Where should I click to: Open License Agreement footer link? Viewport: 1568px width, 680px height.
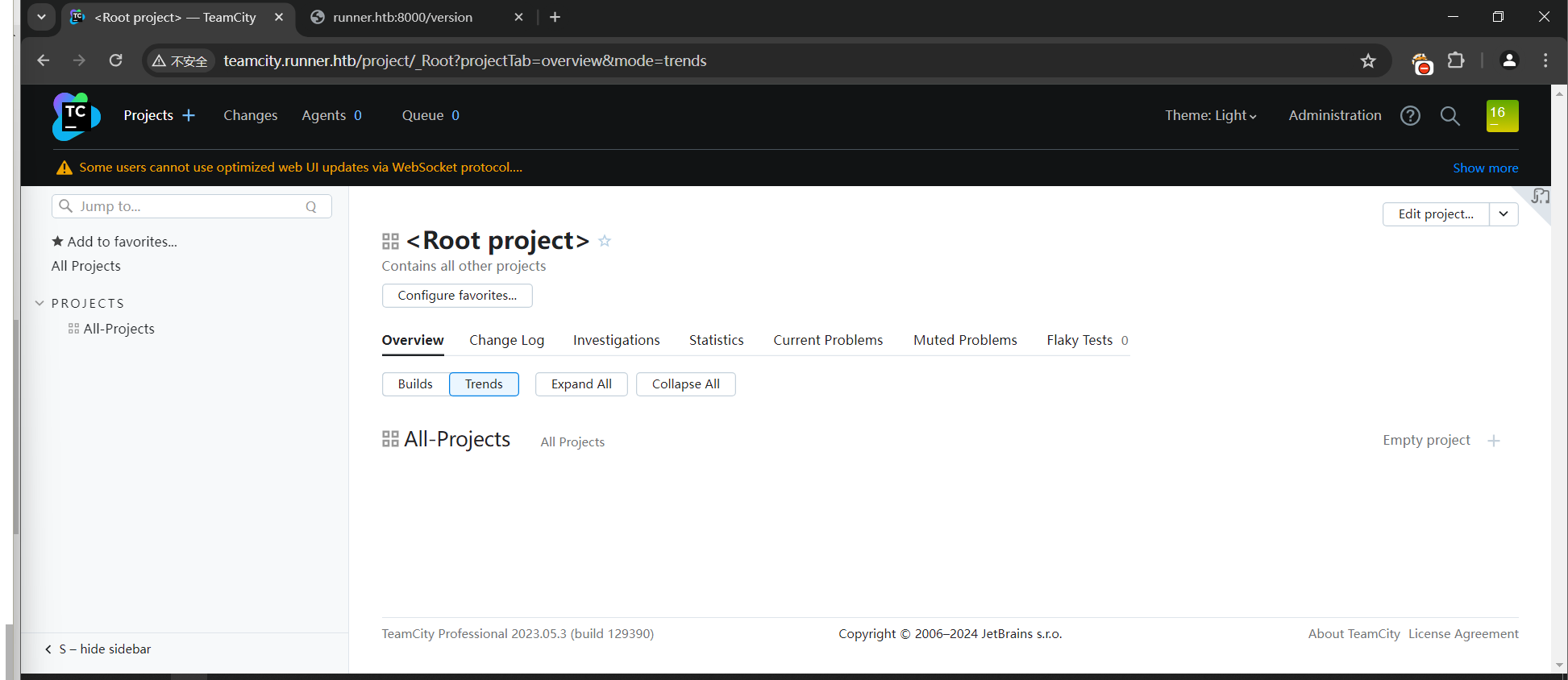pyautogui.click(x=1463, y=634)
